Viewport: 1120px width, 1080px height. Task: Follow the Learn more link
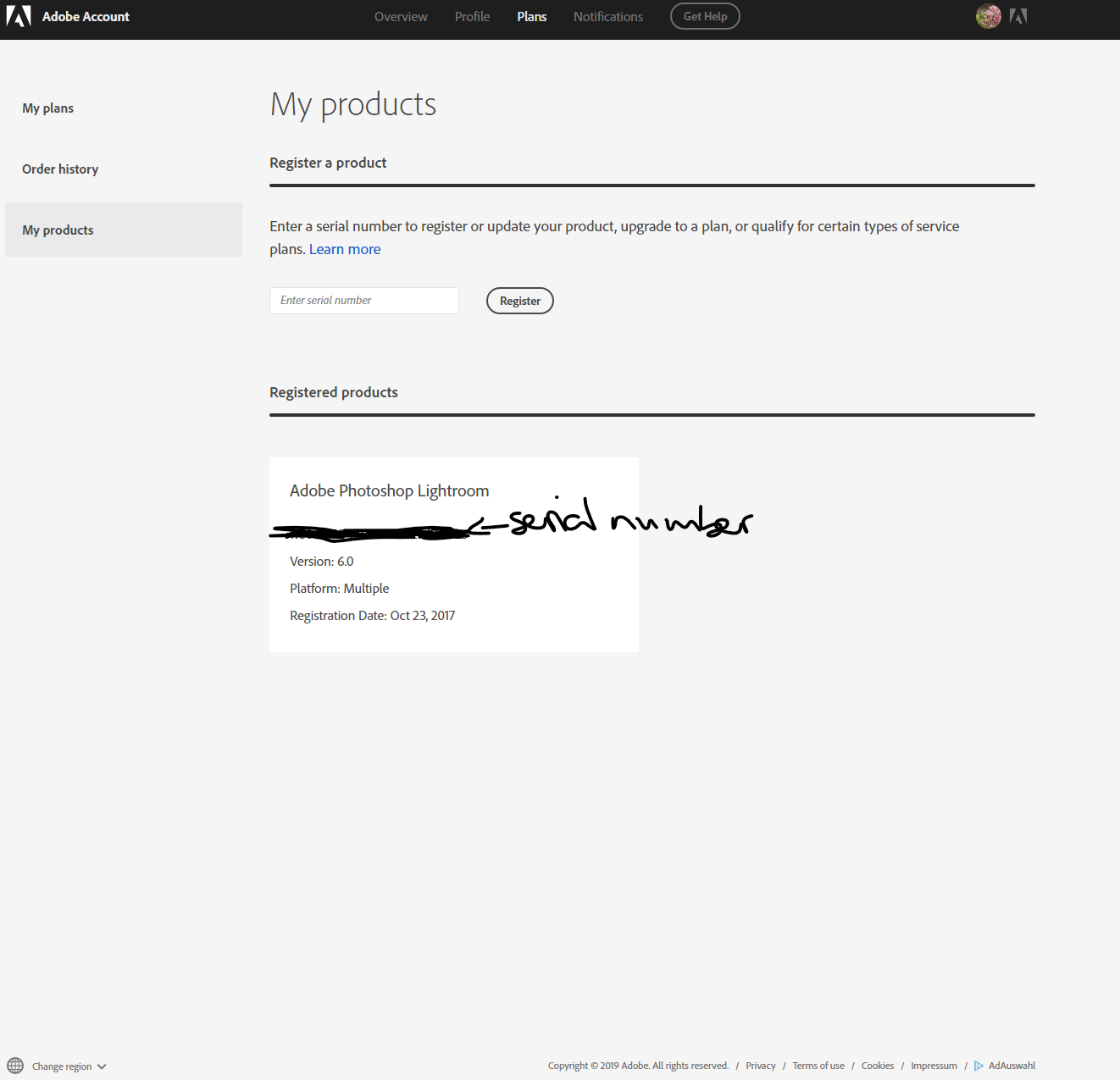345,249
